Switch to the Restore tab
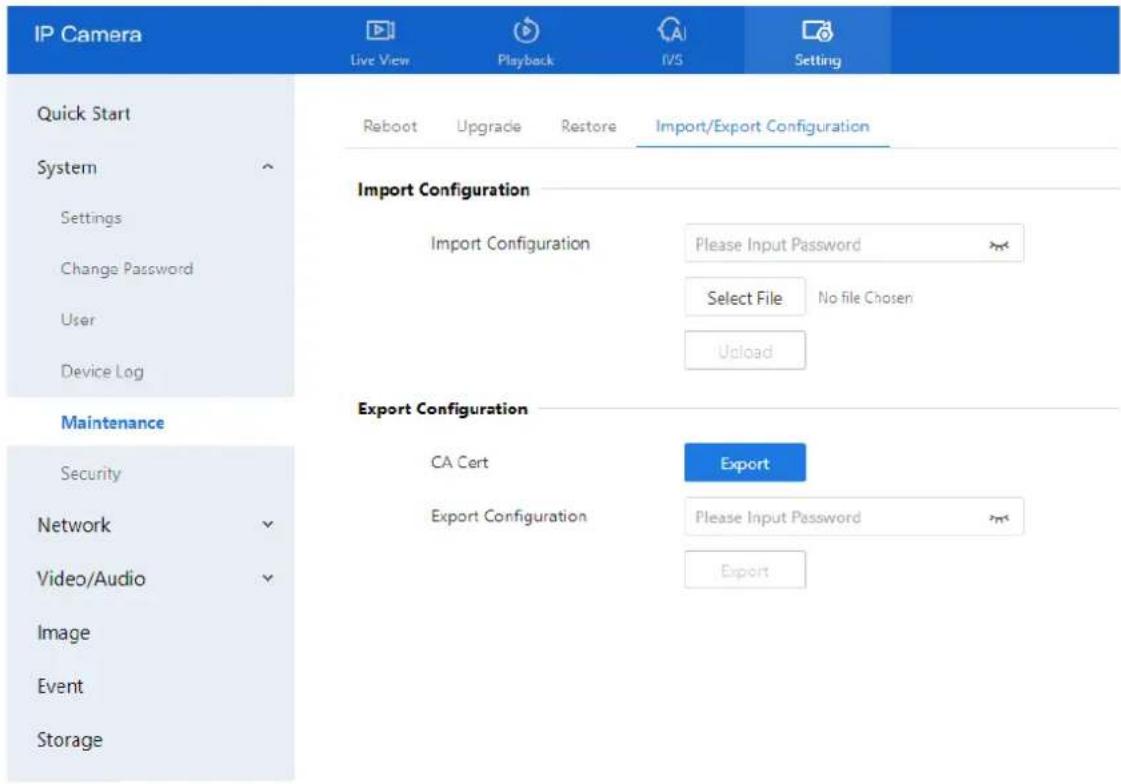The image size is (1121, 784). point(588,126)
